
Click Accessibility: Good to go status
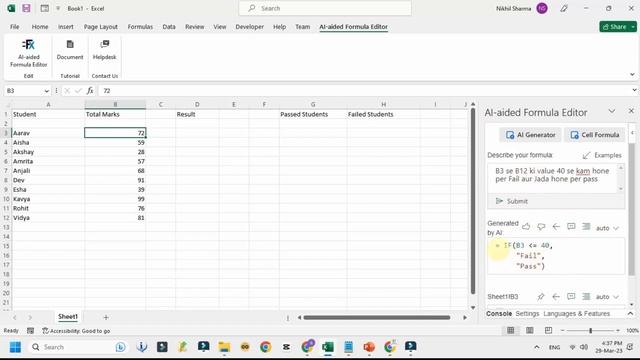(76, 331)
